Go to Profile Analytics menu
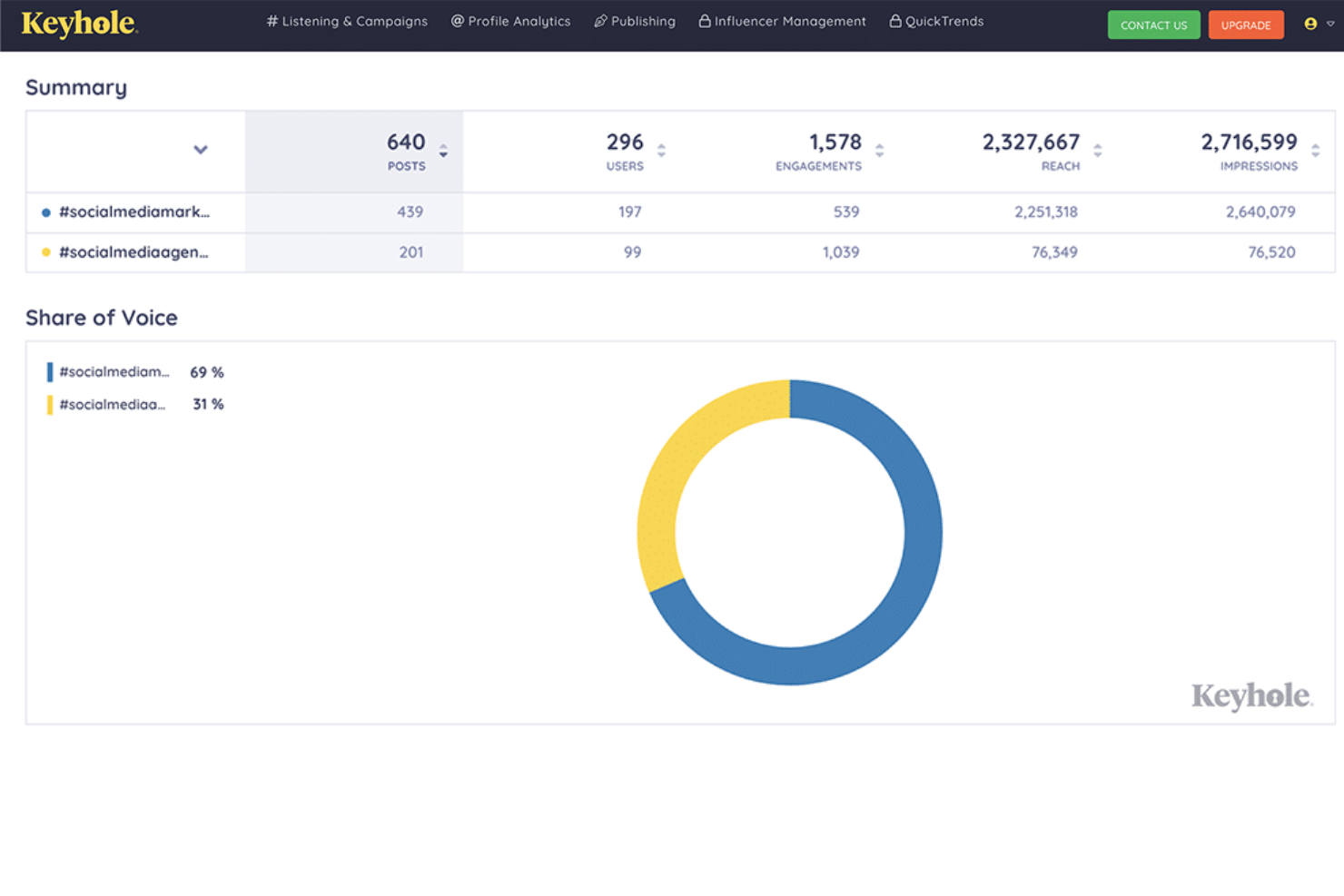Viewport: 1344px width, 896px height. coord(511,22)
